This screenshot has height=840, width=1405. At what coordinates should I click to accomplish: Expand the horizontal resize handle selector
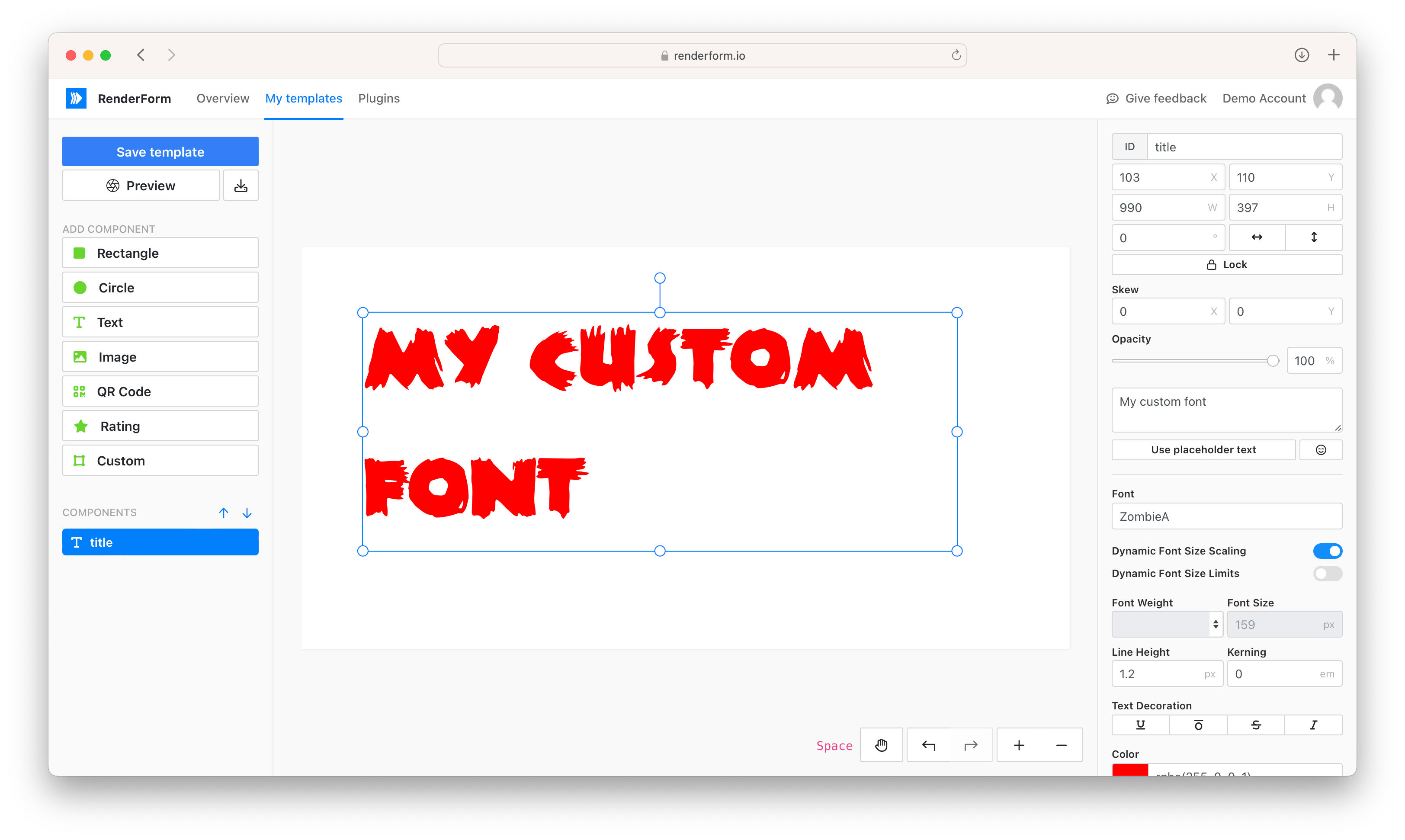point(1257,237)
